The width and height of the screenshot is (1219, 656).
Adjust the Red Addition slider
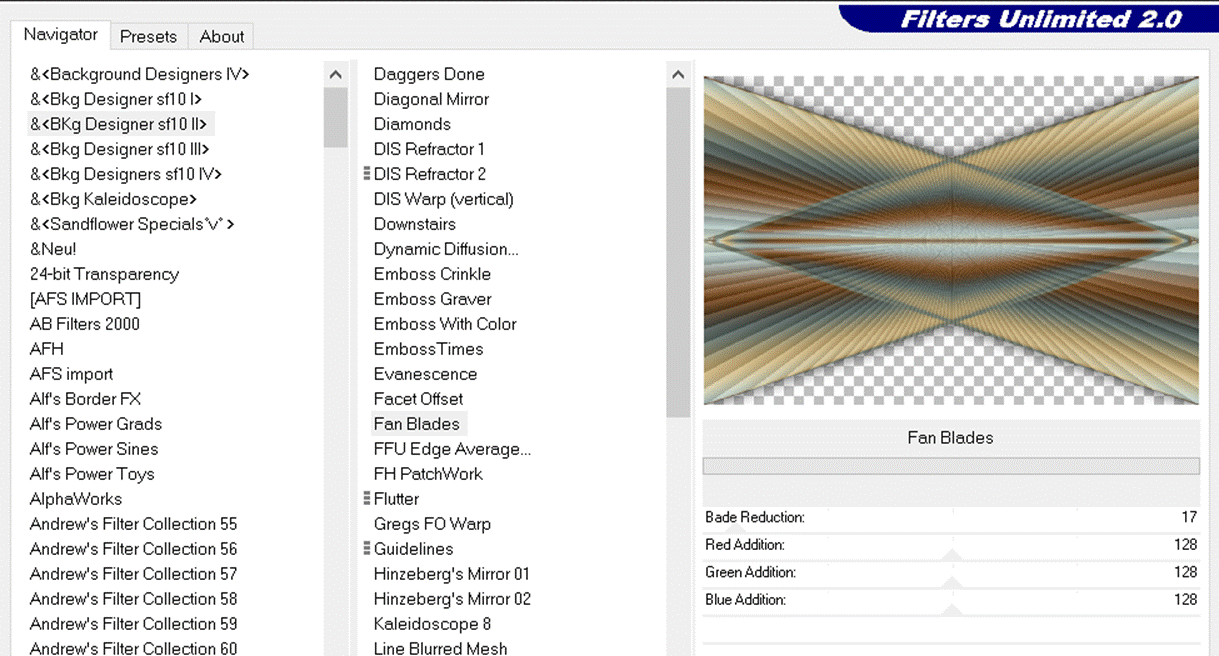pyautogui.click(x=951, y=553)
